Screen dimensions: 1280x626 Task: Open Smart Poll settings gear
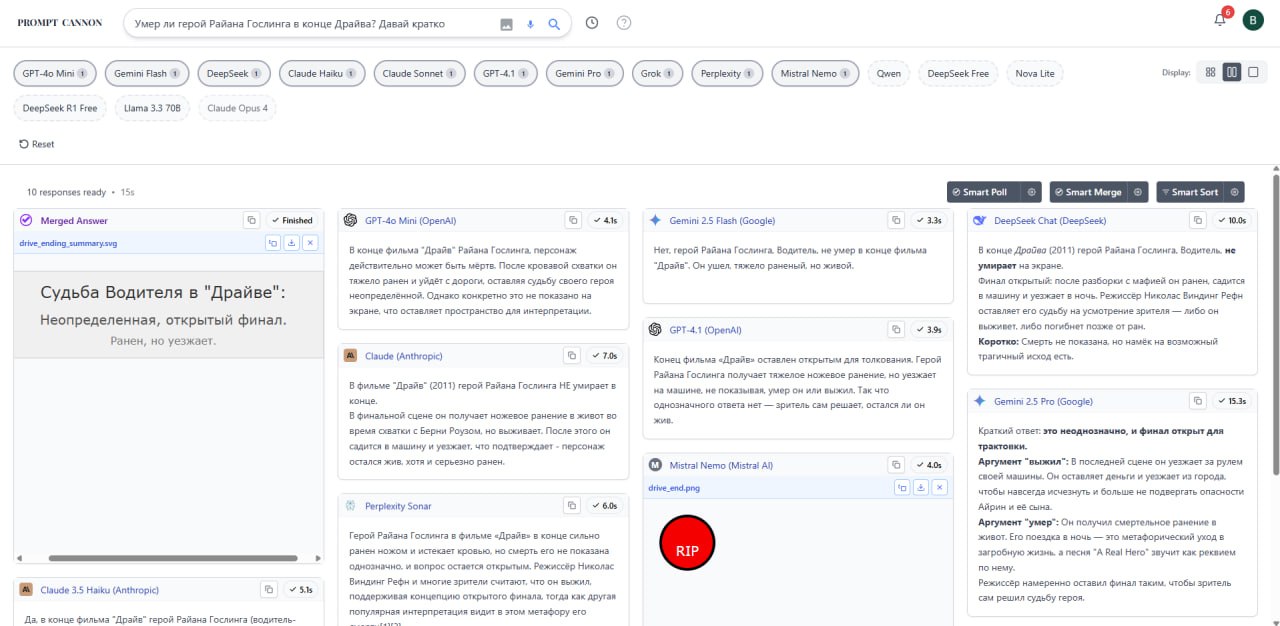point(1032,192)
